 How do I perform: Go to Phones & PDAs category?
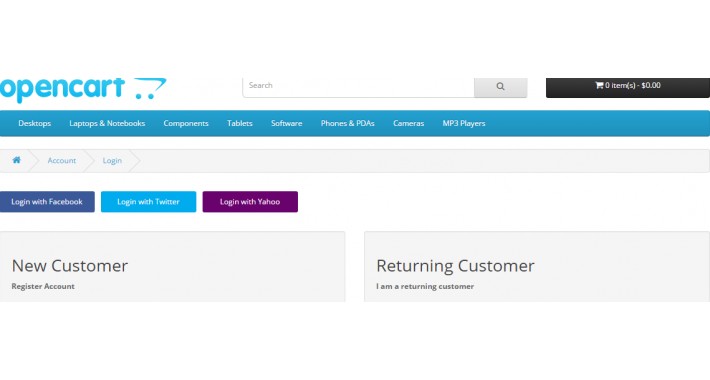[x=347, y=123]
